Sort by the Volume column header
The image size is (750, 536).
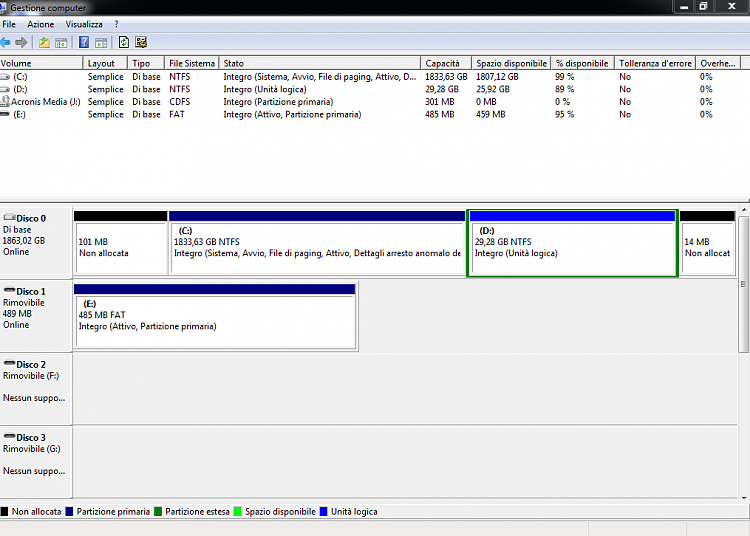tap(41, 63)
